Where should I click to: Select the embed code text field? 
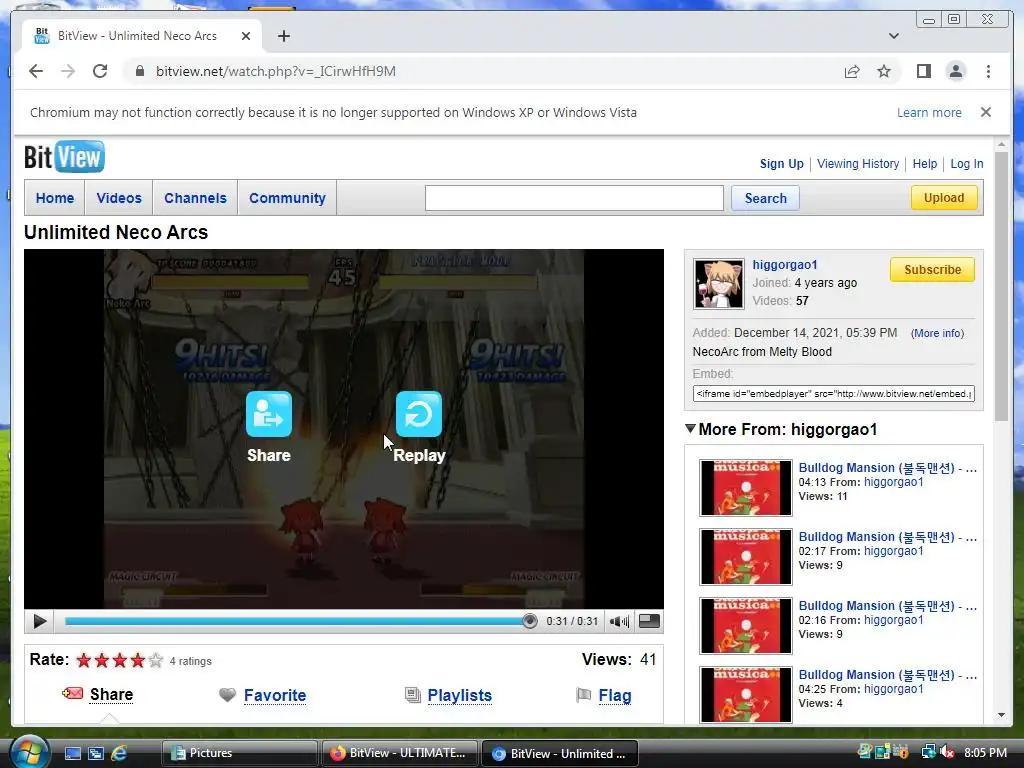(x=833, y=394)
